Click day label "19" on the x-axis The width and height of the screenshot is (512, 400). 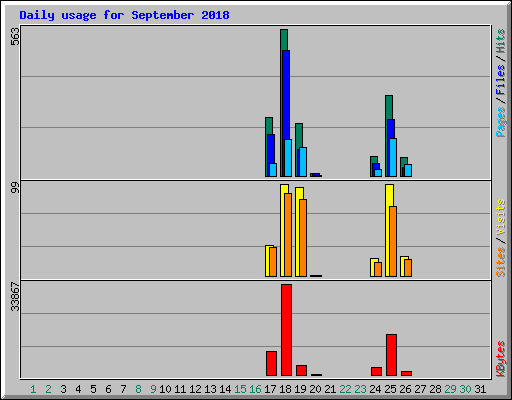(300, 389)
